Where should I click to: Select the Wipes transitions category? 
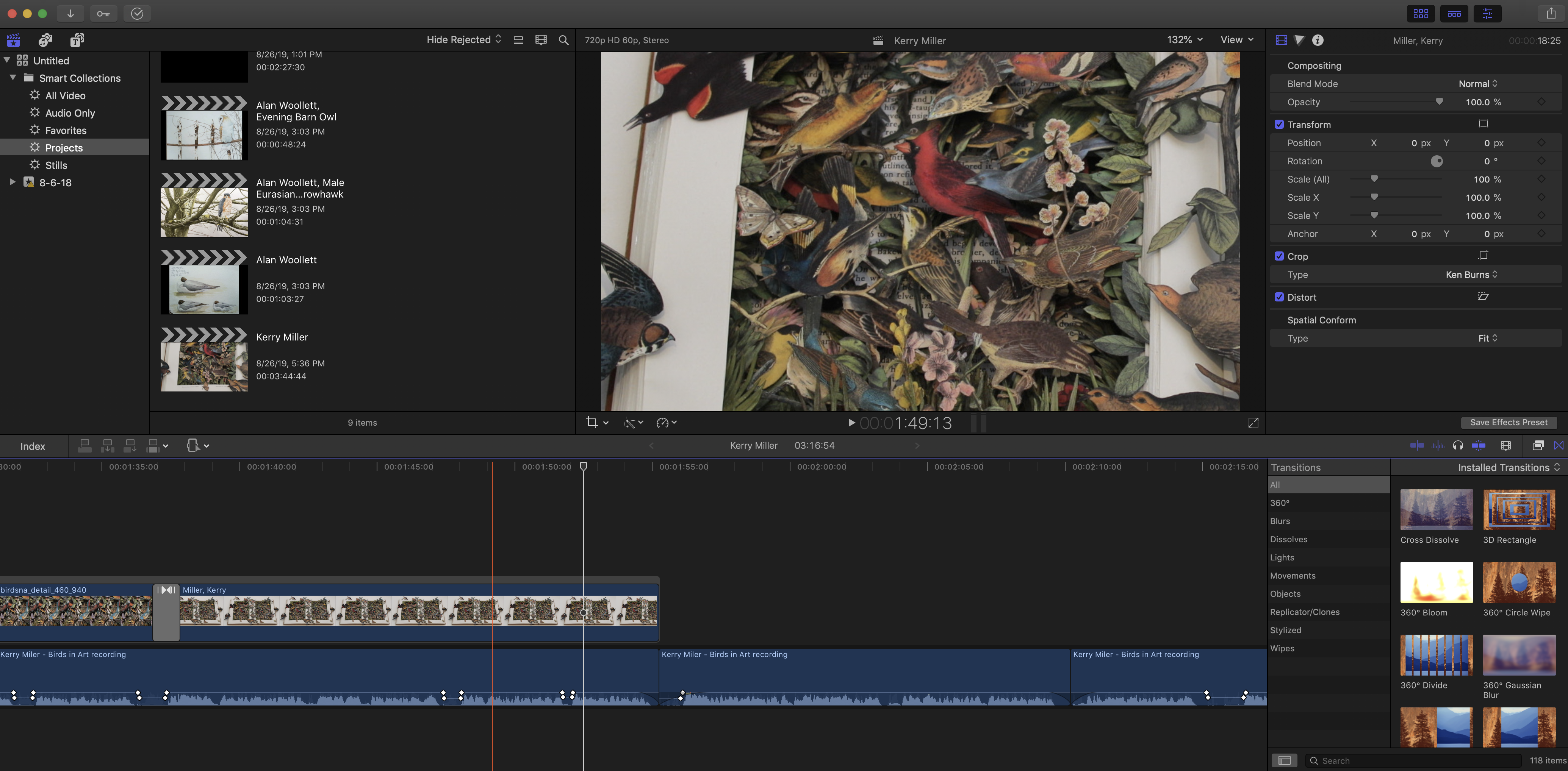click(1282, 648)
